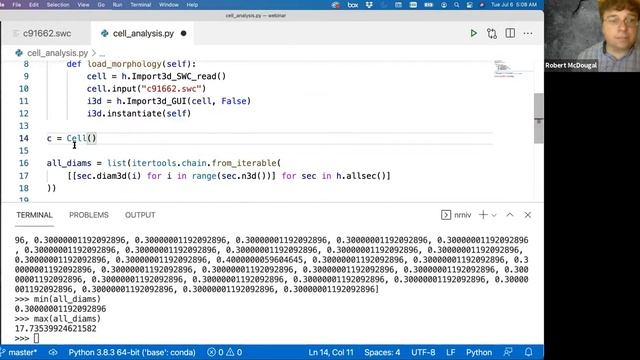Select the Python 3.8.3 conda interpreter
640x360 pixels.
pyautogui.click(x=132, y=352)
